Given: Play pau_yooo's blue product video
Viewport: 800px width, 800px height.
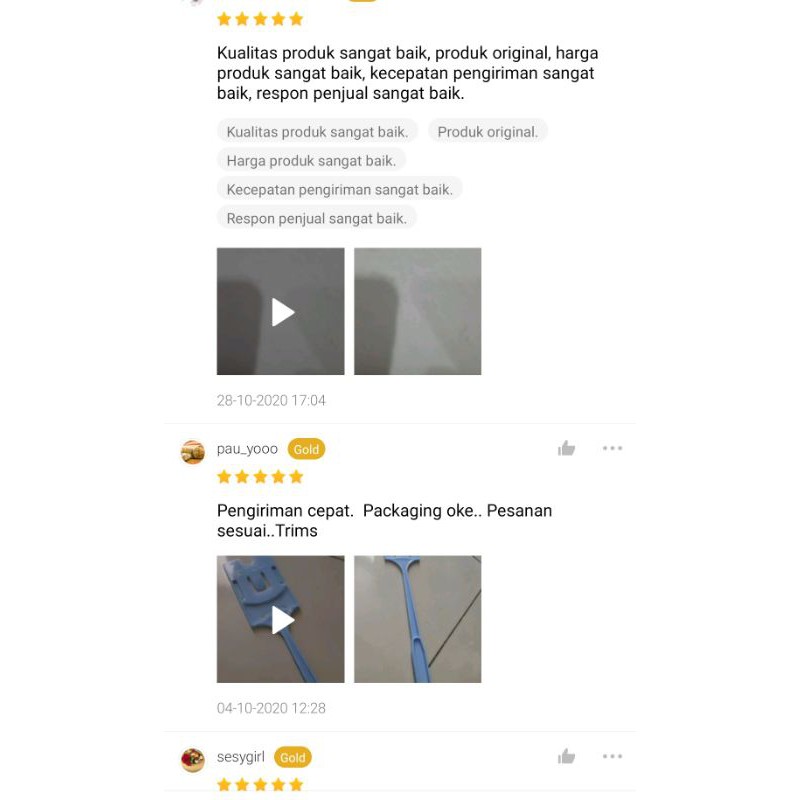Looking at the screenshot, I should click(x=281, y=619).
